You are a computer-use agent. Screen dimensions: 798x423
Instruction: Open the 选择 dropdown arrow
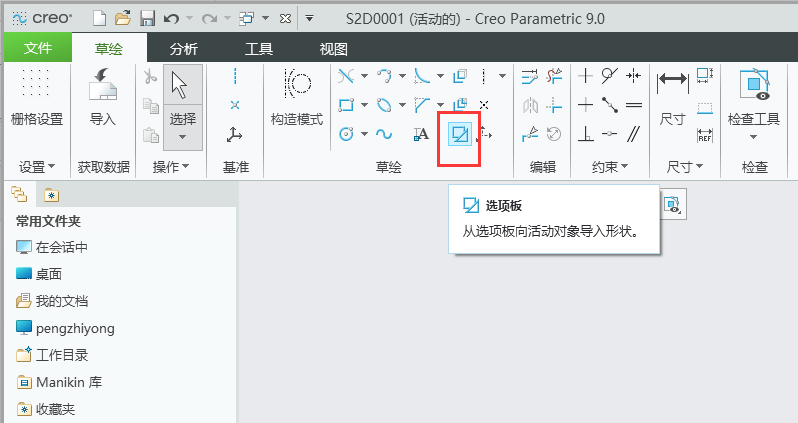pyautogui.click(x=183, y=137)
